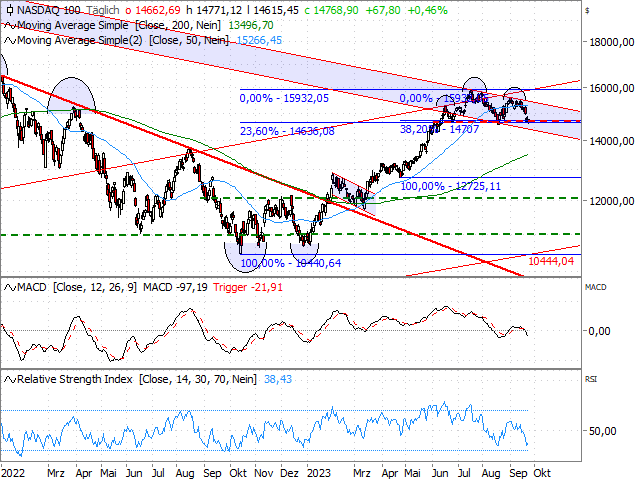Click the NASDAQ 100 candlestick icon

10,10
